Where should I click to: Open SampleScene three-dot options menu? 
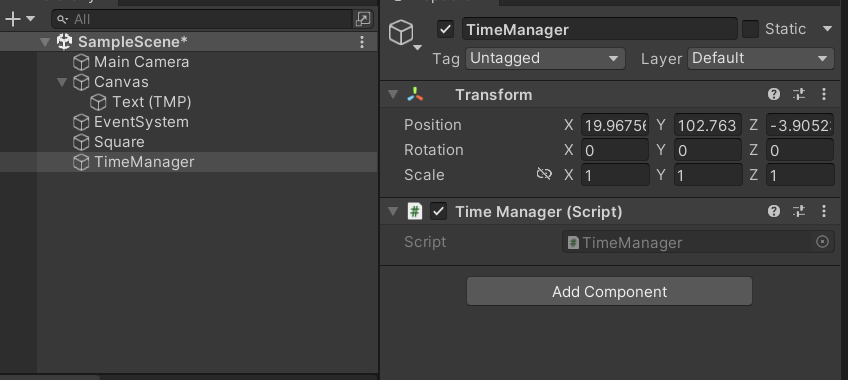click(x=362, y=42)
